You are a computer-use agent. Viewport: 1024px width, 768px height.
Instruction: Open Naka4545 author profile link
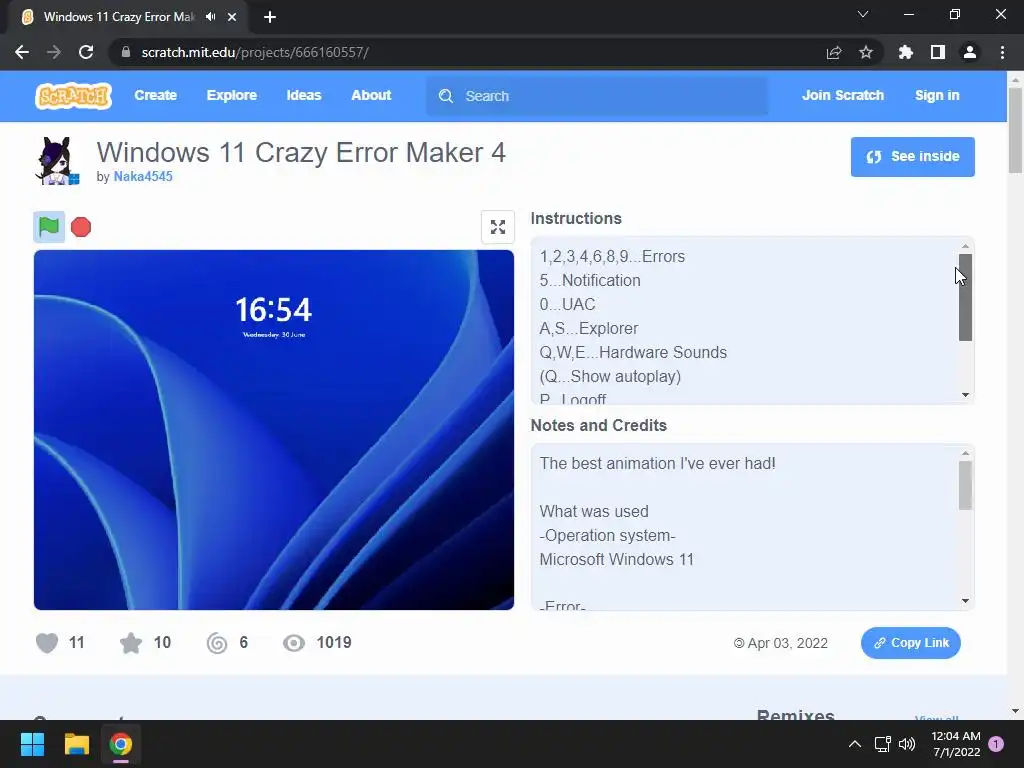click(143, 176)
